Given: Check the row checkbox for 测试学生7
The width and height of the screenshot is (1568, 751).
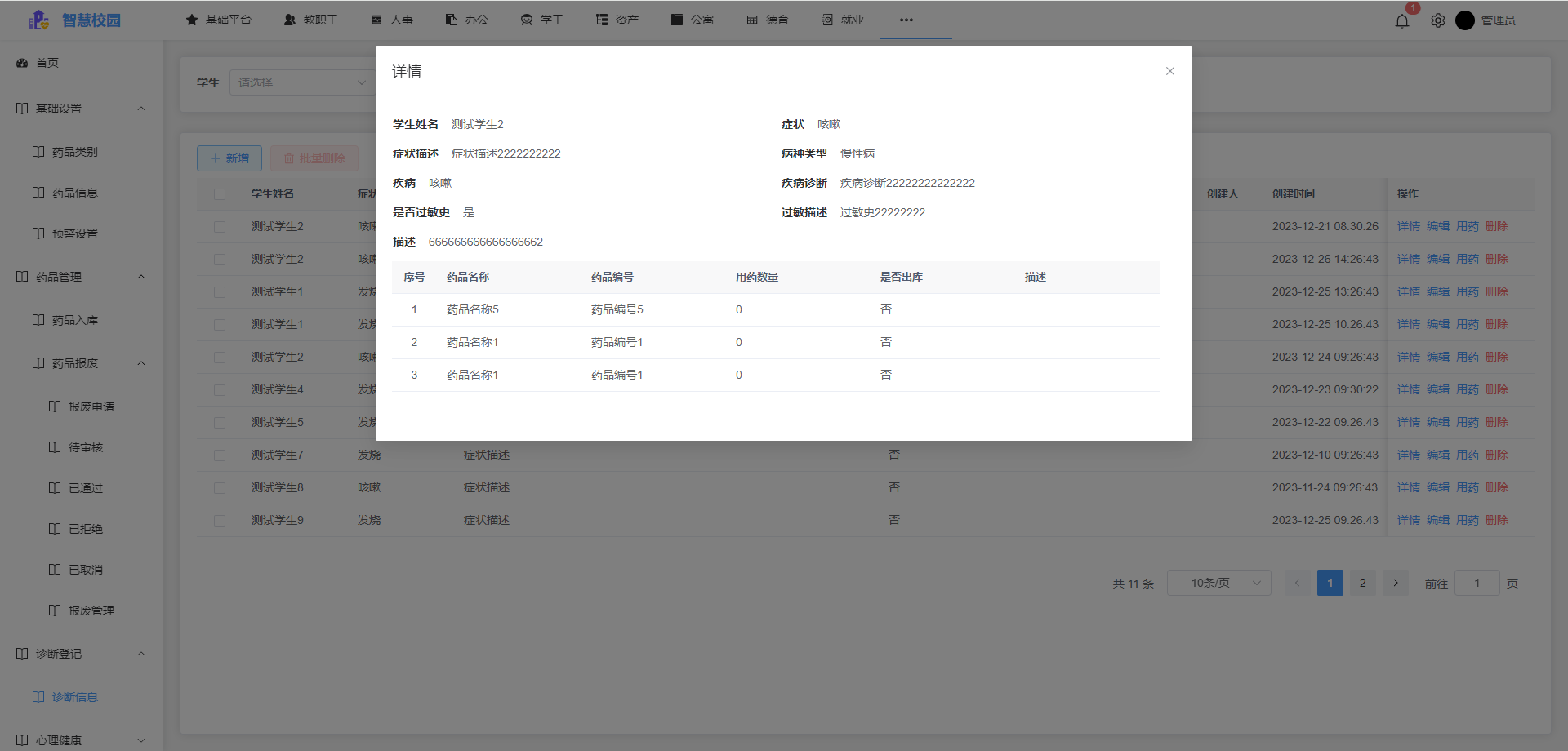Looking at the screenshot, I should point(220,455).
